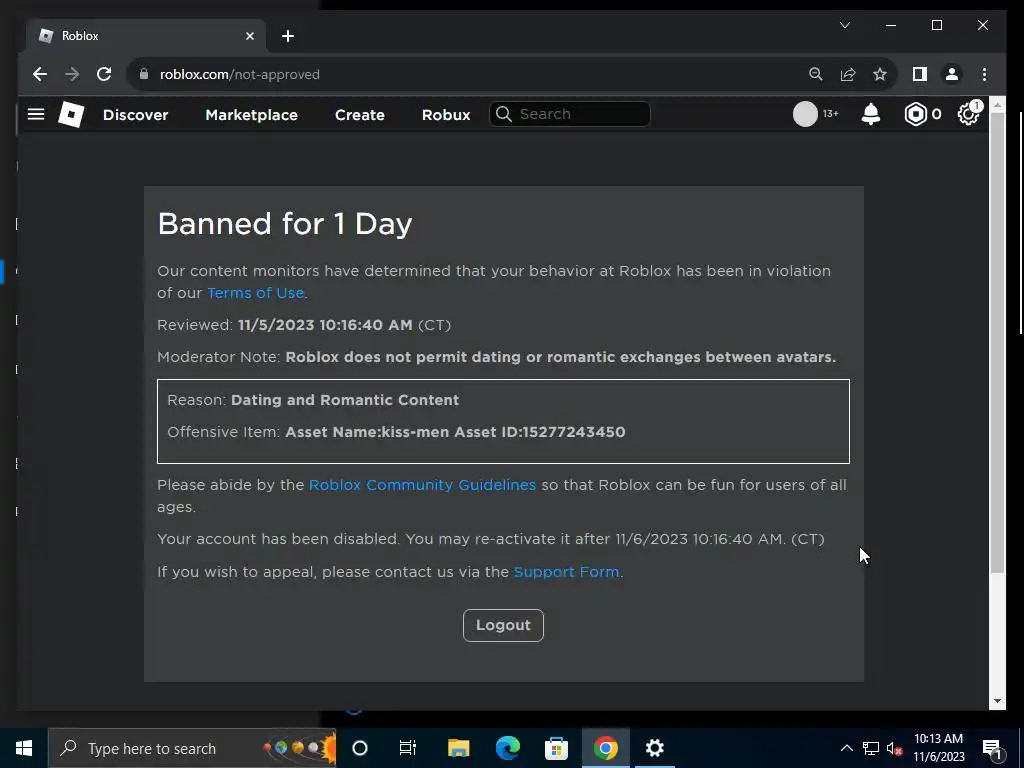1024x768 pixels.
Task: Open the Robux menu item
Action: [446, 115]
